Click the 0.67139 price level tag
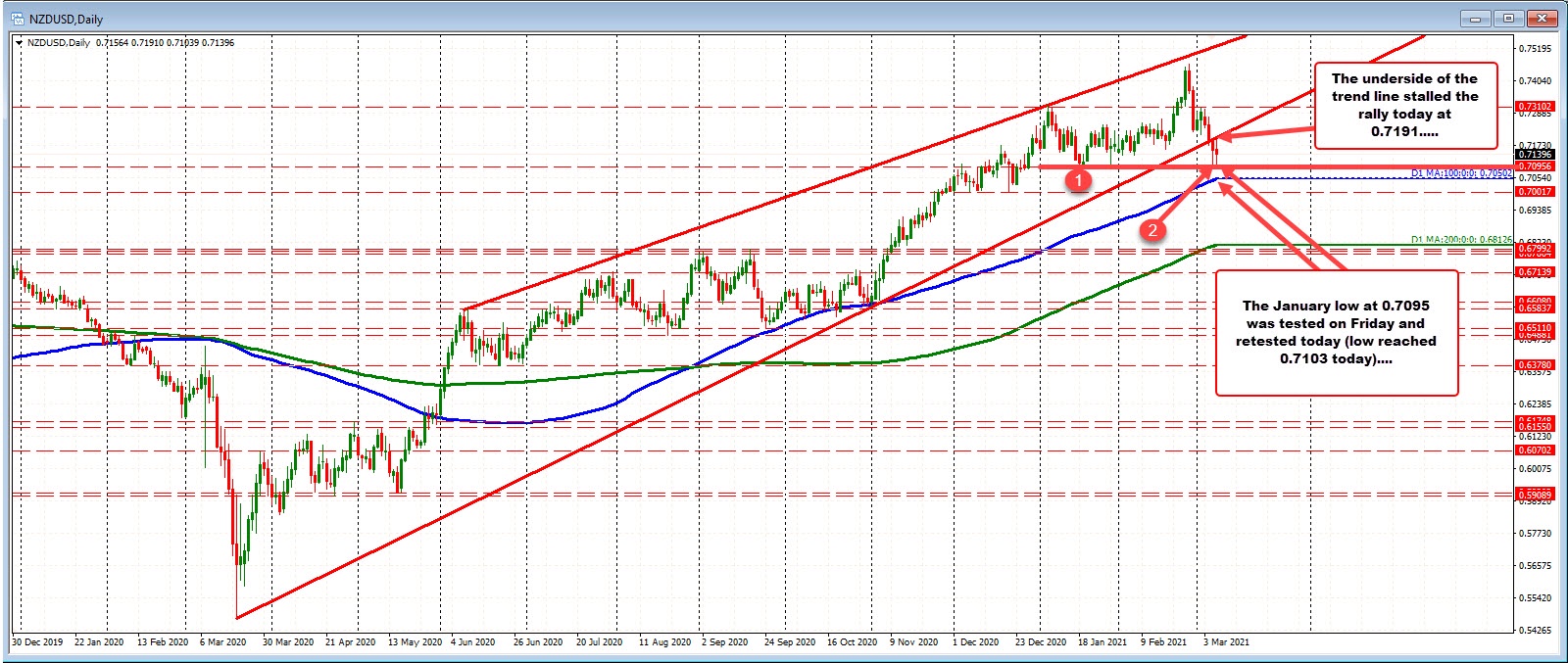This screenshot has width=1568, height=663. coord(1535,272)
